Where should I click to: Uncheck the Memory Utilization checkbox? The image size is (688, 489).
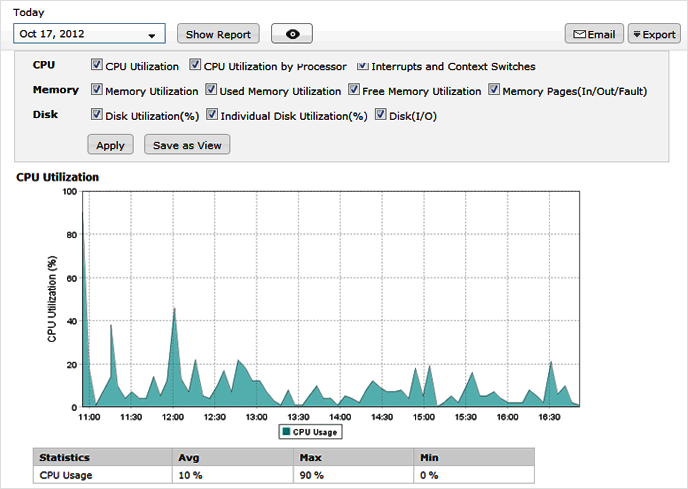pos(97,90)
